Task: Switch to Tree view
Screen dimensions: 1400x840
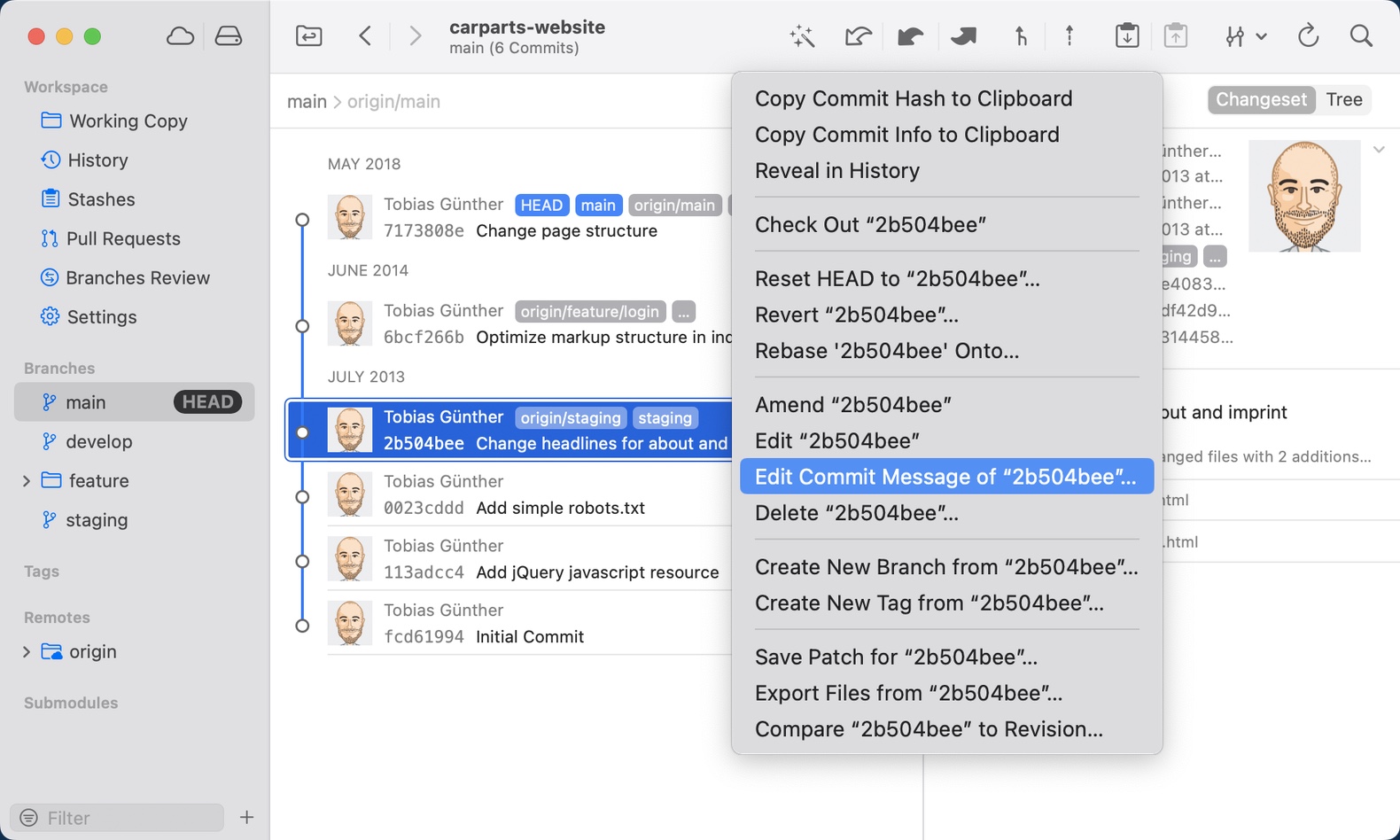Action: (x=1343, y=99)
